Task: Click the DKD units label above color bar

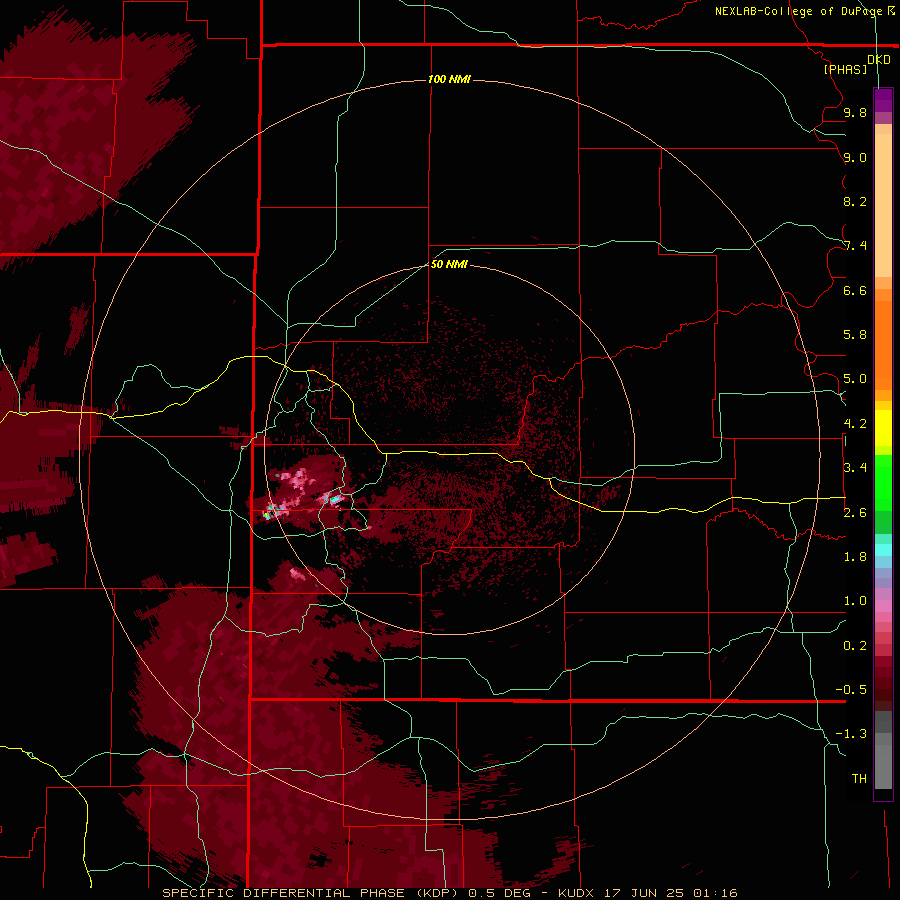Action: tap(879, 59)
